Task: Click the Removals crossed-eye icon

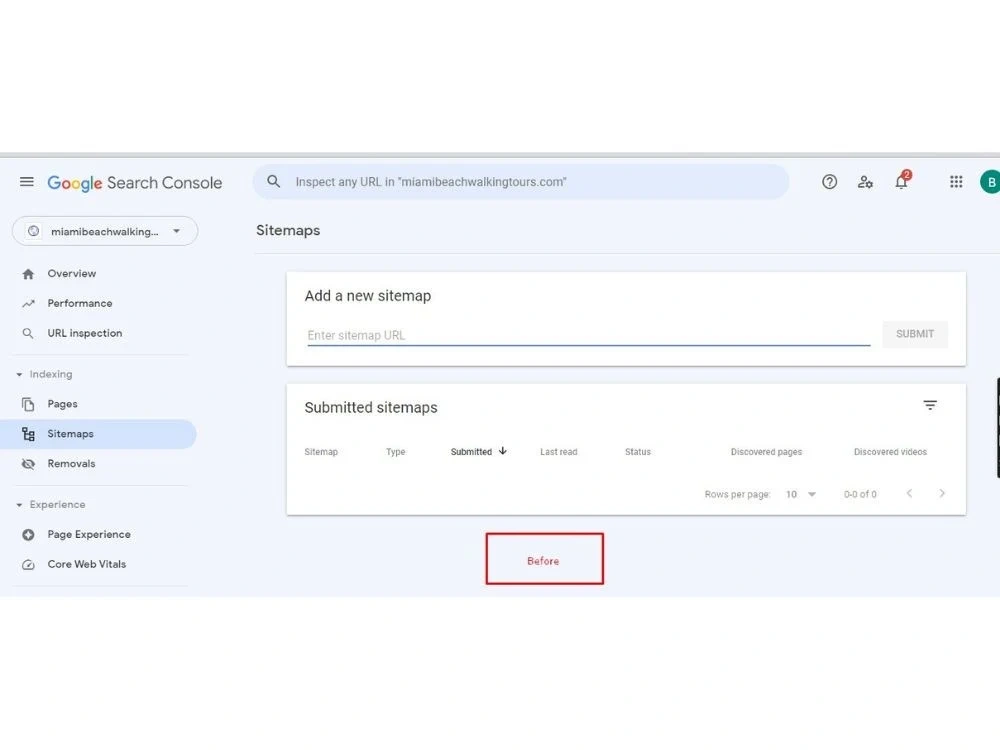Action: [28, 464]
